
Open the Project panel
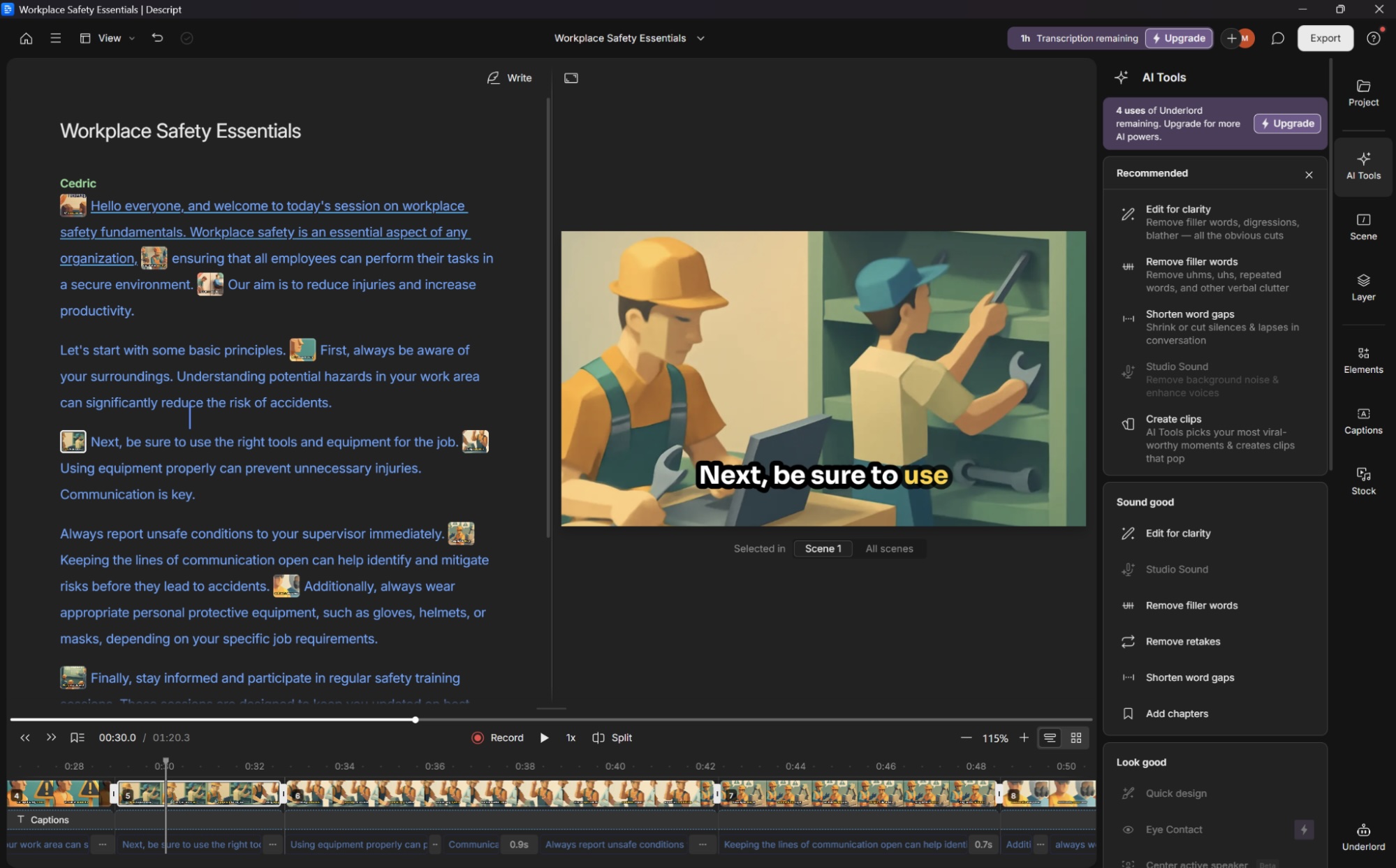[1362, 94]
